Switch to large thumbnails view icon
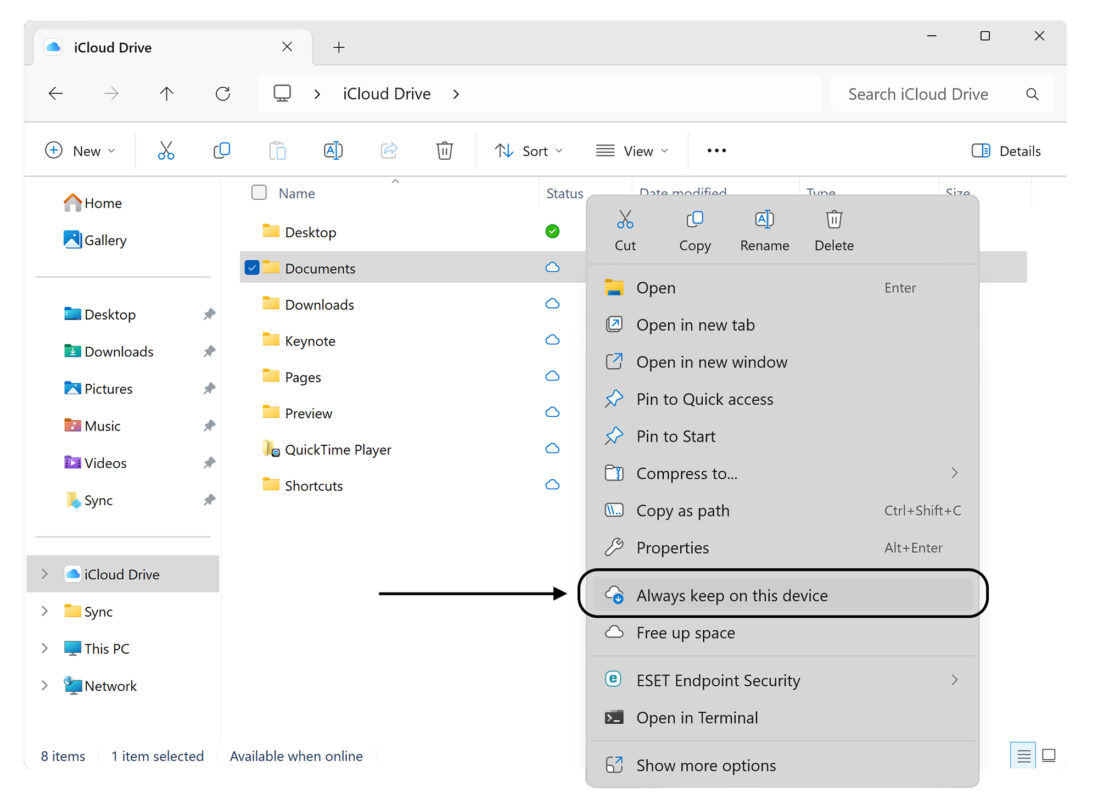Screen dimensions: 1098x800 [x=1048, y=755]
